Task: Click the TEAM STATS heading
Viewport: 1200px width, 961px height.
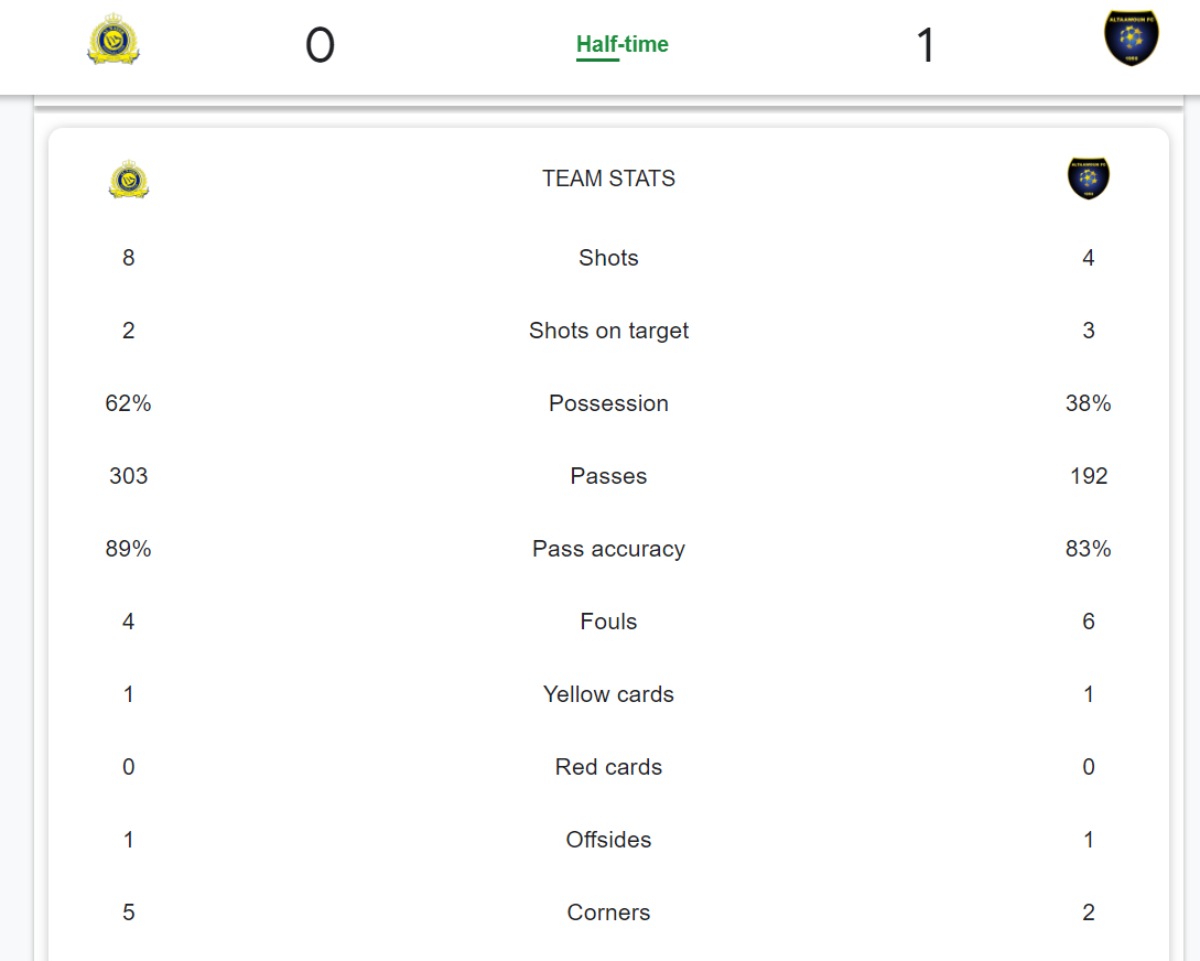Action: click(608, 179)
